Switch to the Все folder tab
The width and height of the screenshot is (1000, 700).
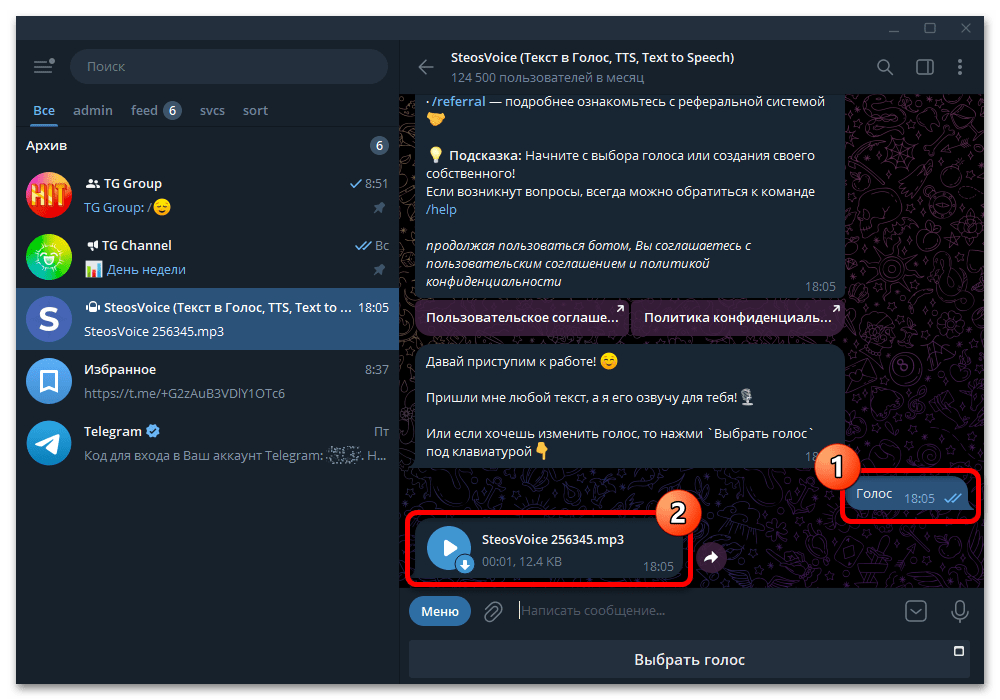click(44, 110)
